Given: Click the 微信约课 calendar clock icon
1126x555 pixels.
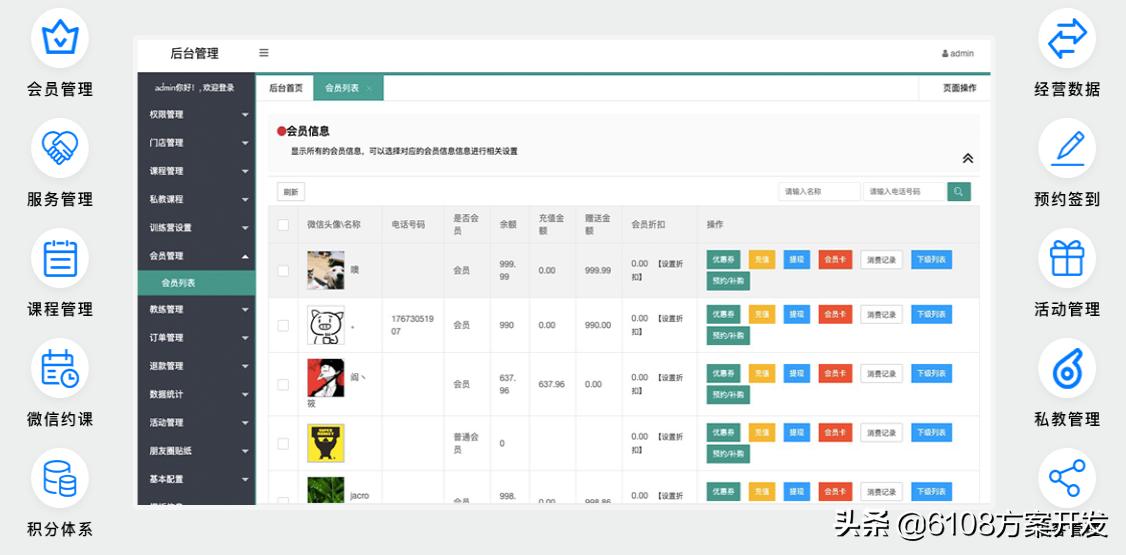Looking at the screenshot, I should [x=60, y=368].
